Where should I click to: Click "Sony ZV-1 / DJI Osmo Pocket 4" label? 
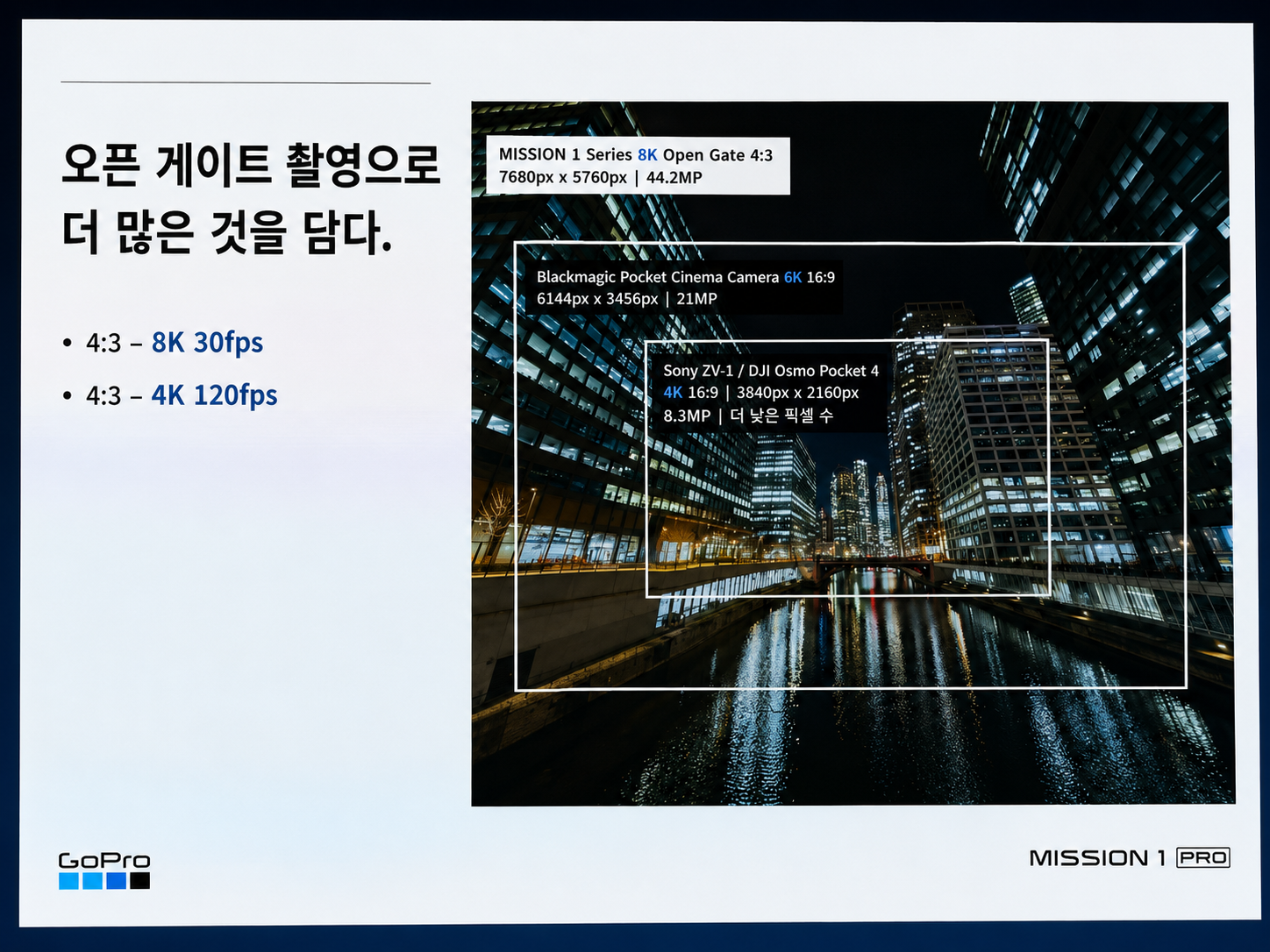pyautogui.click(x=771, y=371)
